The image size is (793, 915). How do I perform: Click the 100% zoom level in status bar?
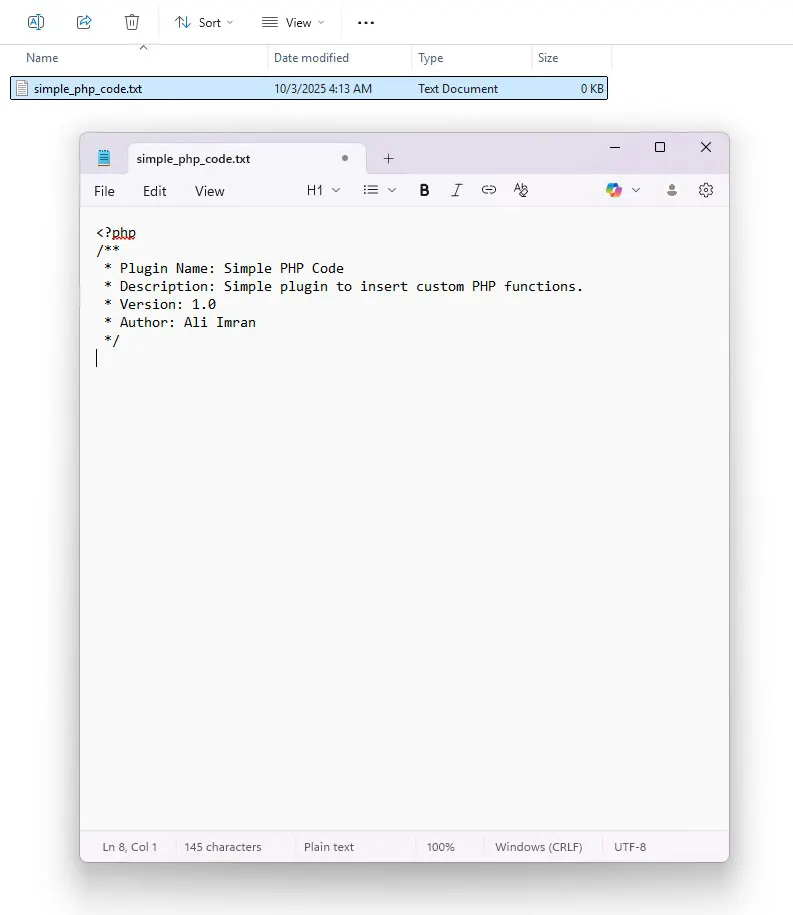click(x=441, y=847)
